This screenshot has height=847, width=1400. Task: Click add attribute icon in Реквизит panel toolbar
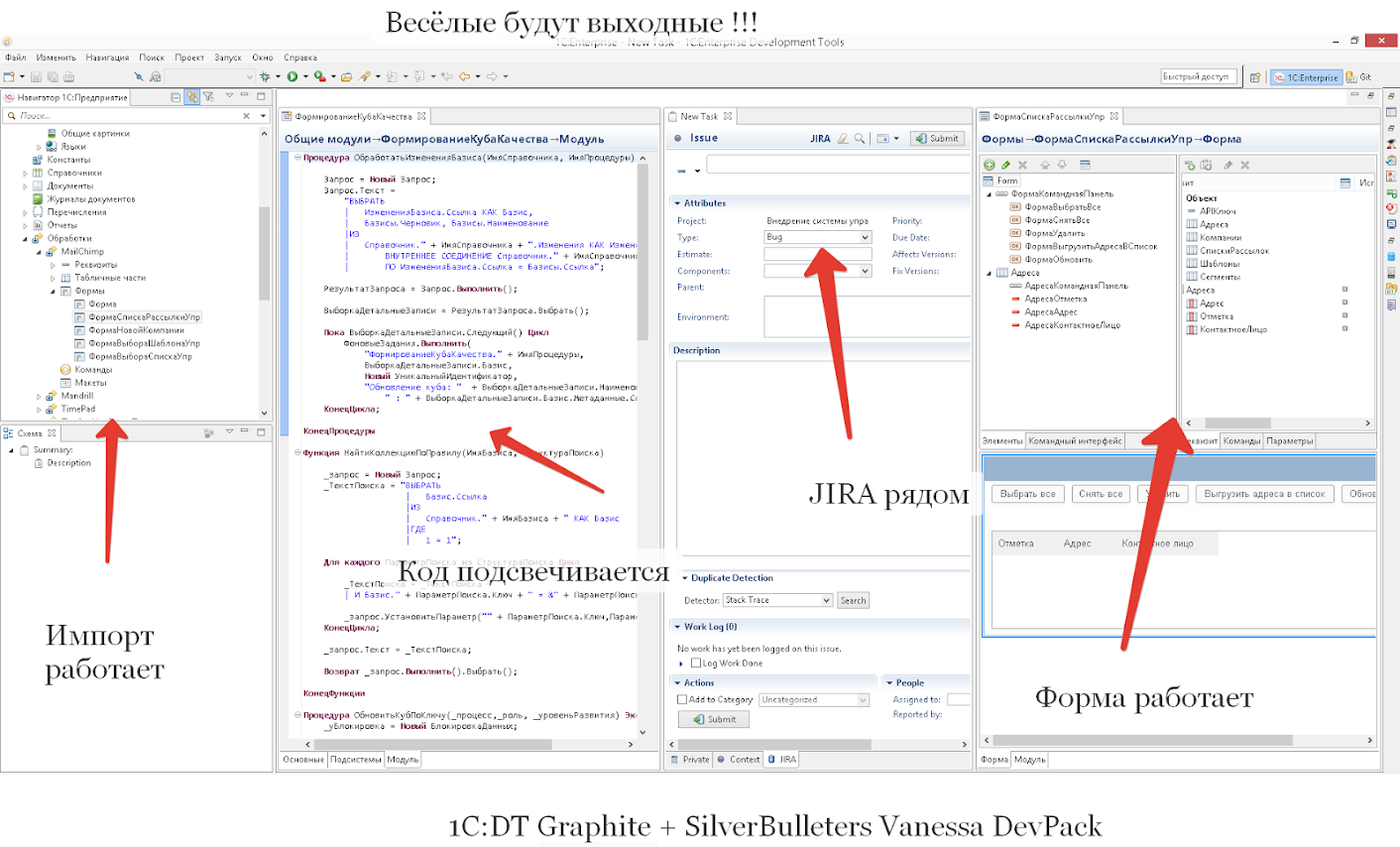[x=1191, y=165]
